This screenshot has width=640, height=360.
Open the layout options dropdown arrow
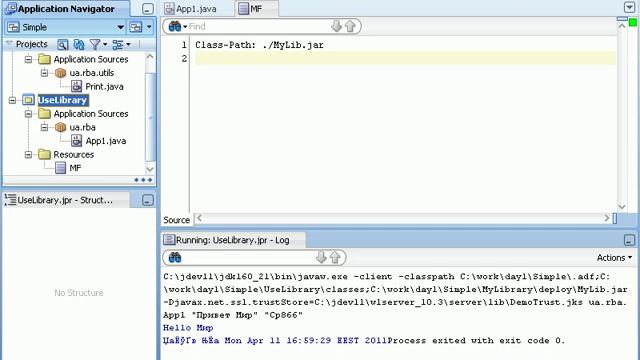128,44
